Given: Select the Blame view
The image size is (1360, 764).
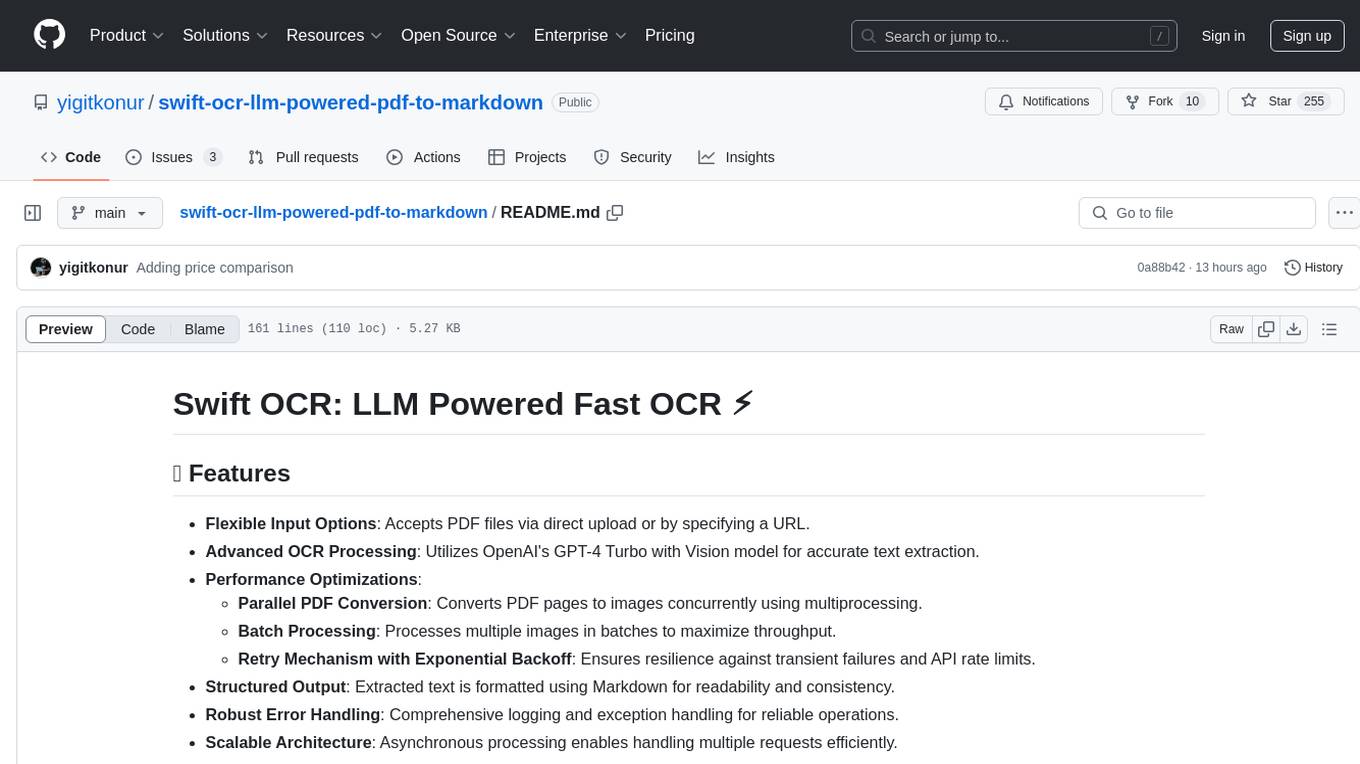Looking at the screenshot, I should (204, 329).
